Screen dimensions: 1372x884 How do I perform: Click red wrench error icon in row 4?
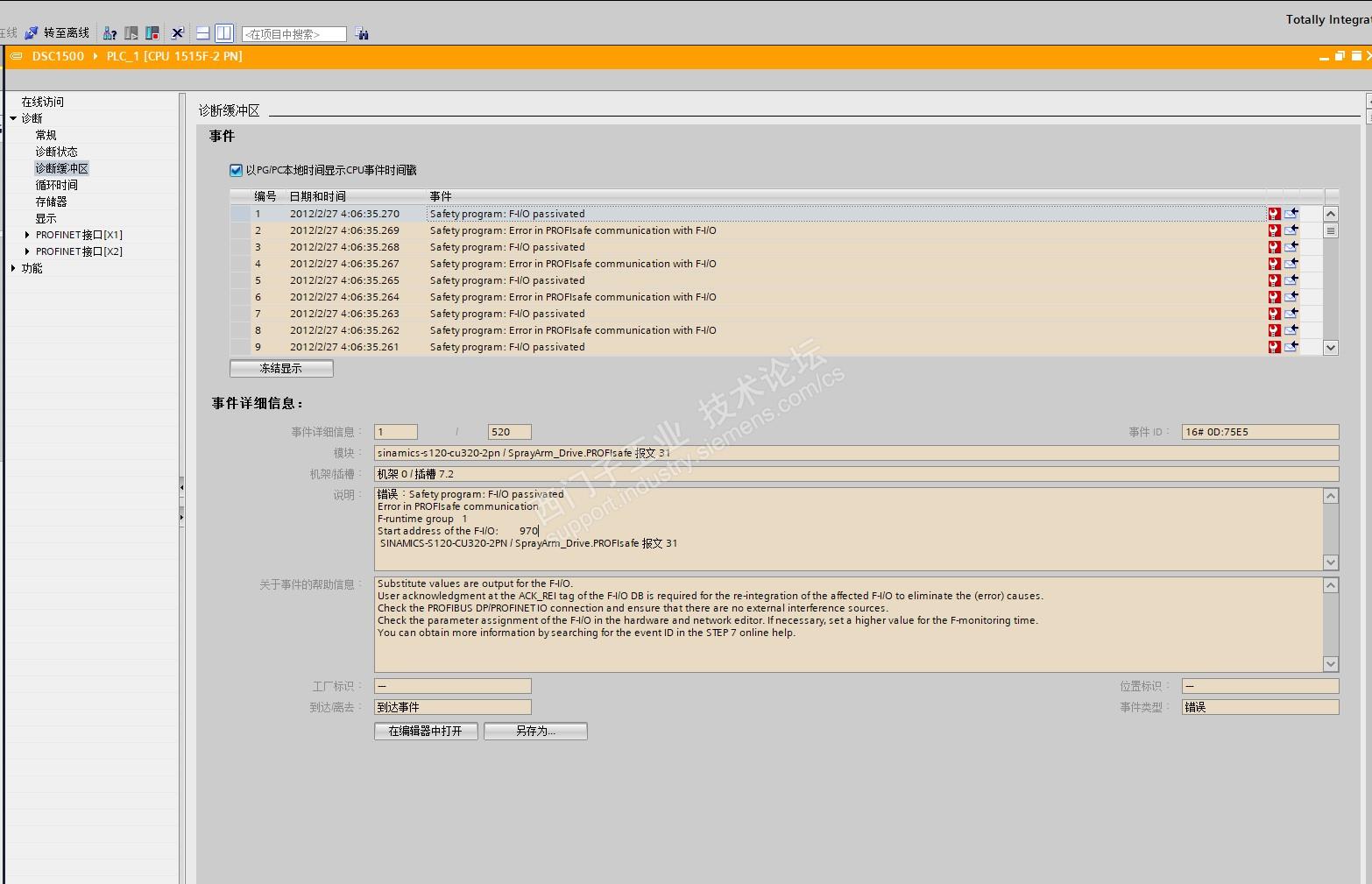[1274, 264]
